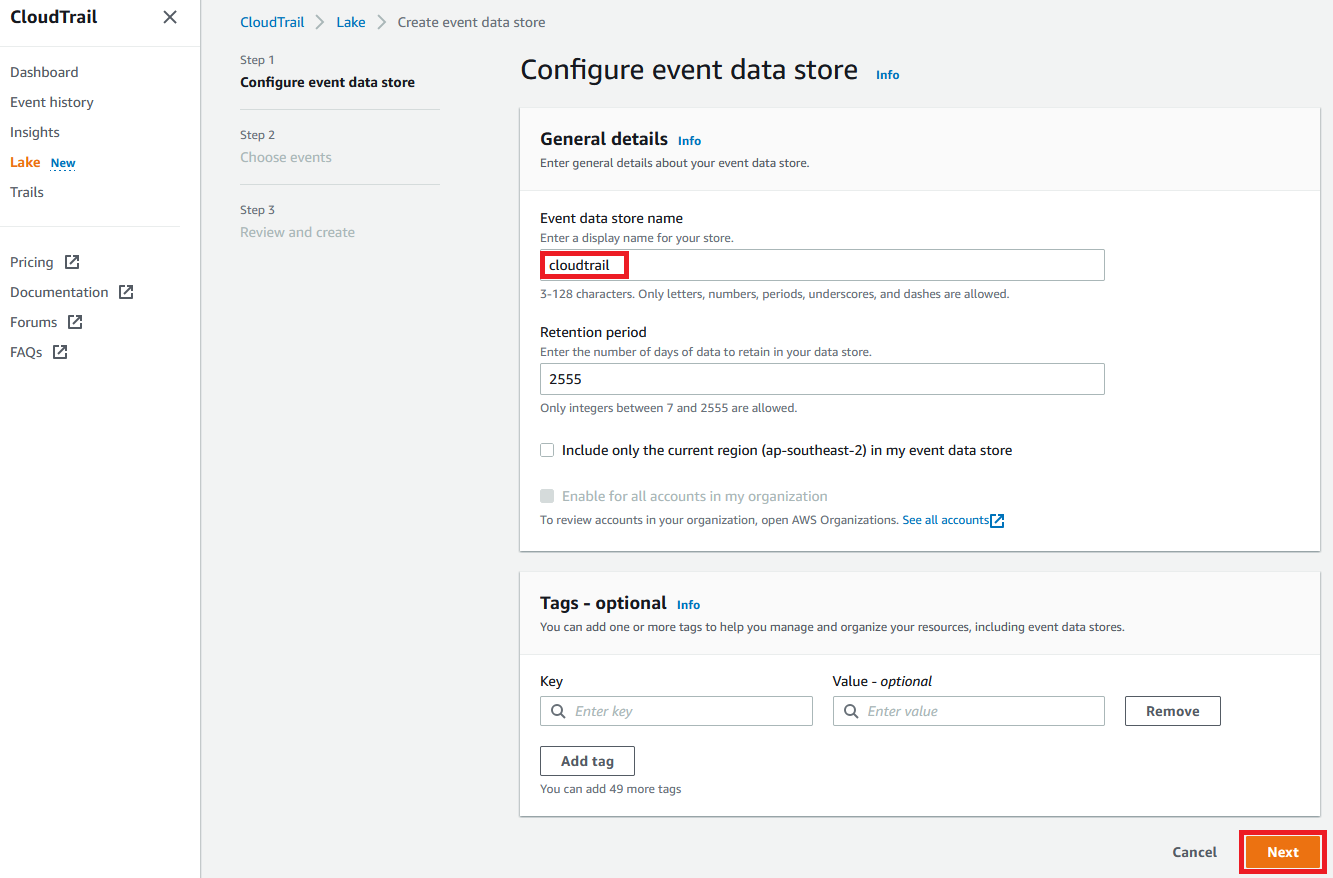Open Info link beside Tags - optional
The height and width of the screenshot is (878, 1333).
point(689,605)
